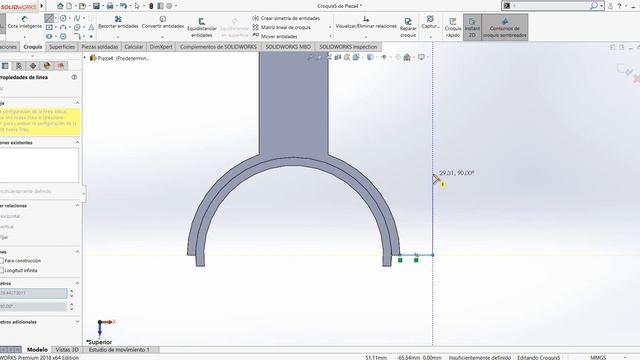Switch to the Superficies tab
Image resolution: width=640 pixels, height=360 pixels.
point(62,47)
